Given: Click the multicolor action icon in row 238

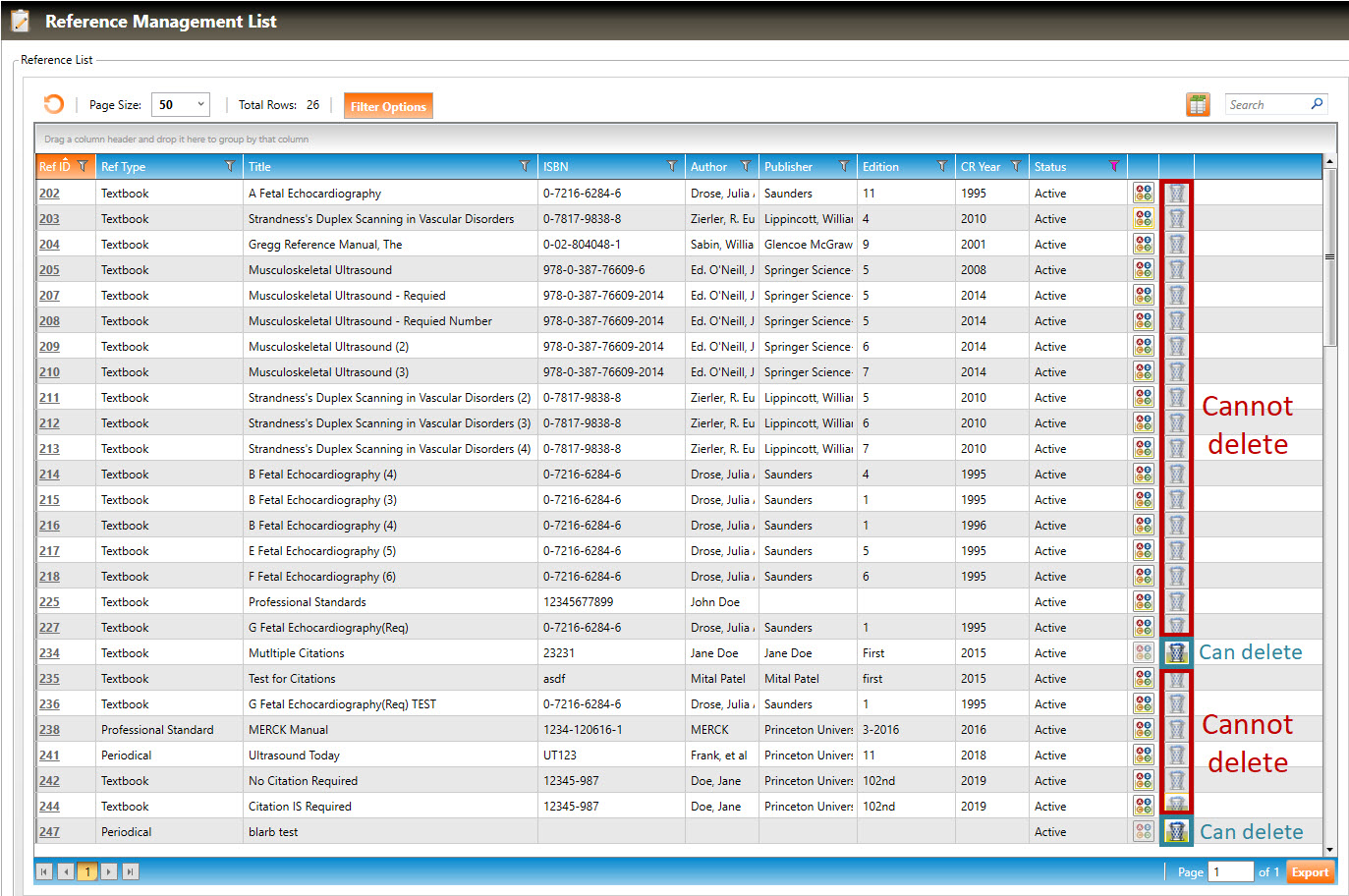Looking at the screenshot, I should point(1144,729).
